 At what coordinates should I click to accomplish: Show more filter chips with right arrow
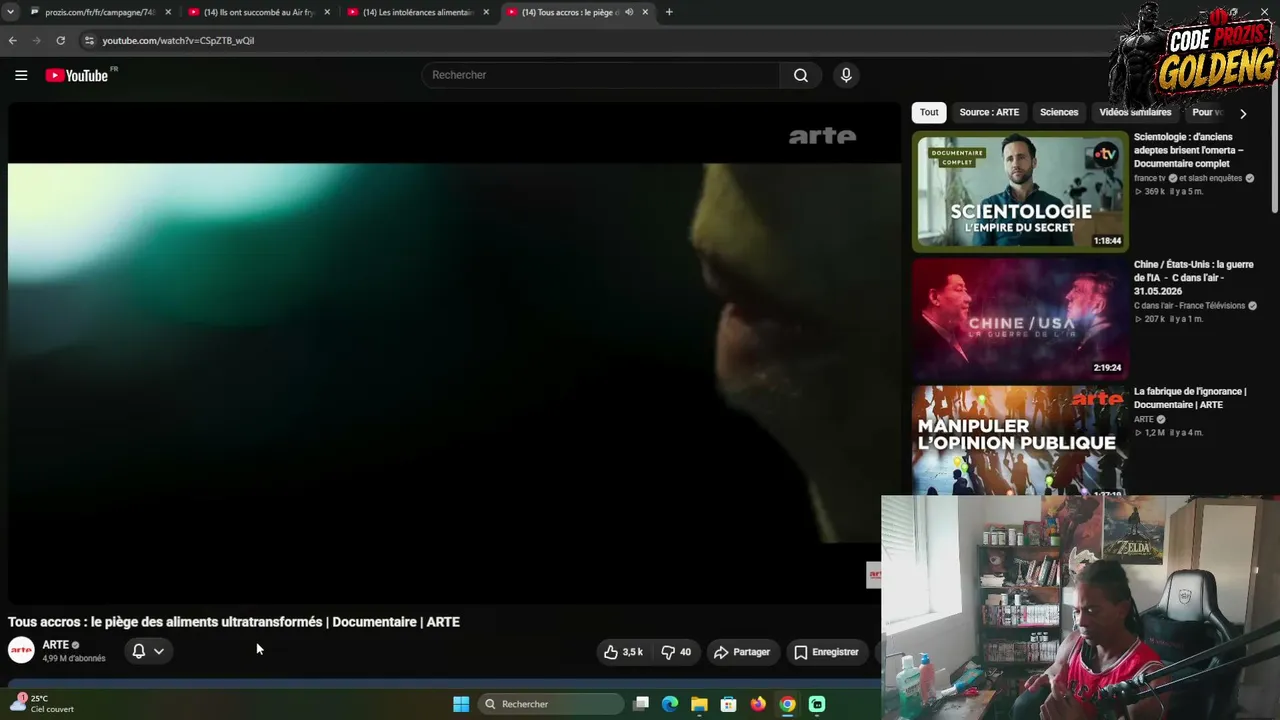[x=1243, y=113]
